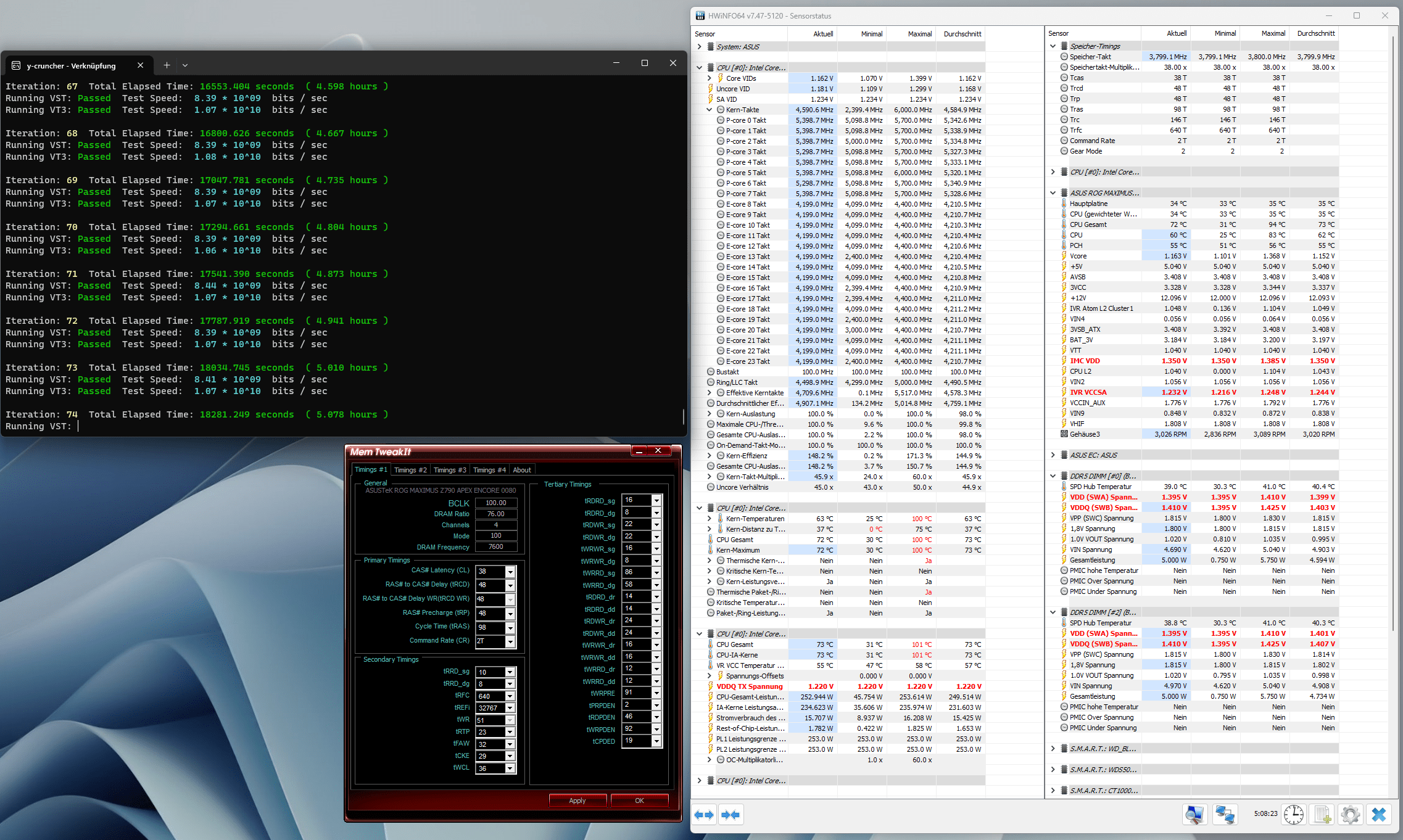The height and width of the screenshot is (840, 1403).
Task: Reset sensor values with the clock icon
Action: (x=1294, y=814)
